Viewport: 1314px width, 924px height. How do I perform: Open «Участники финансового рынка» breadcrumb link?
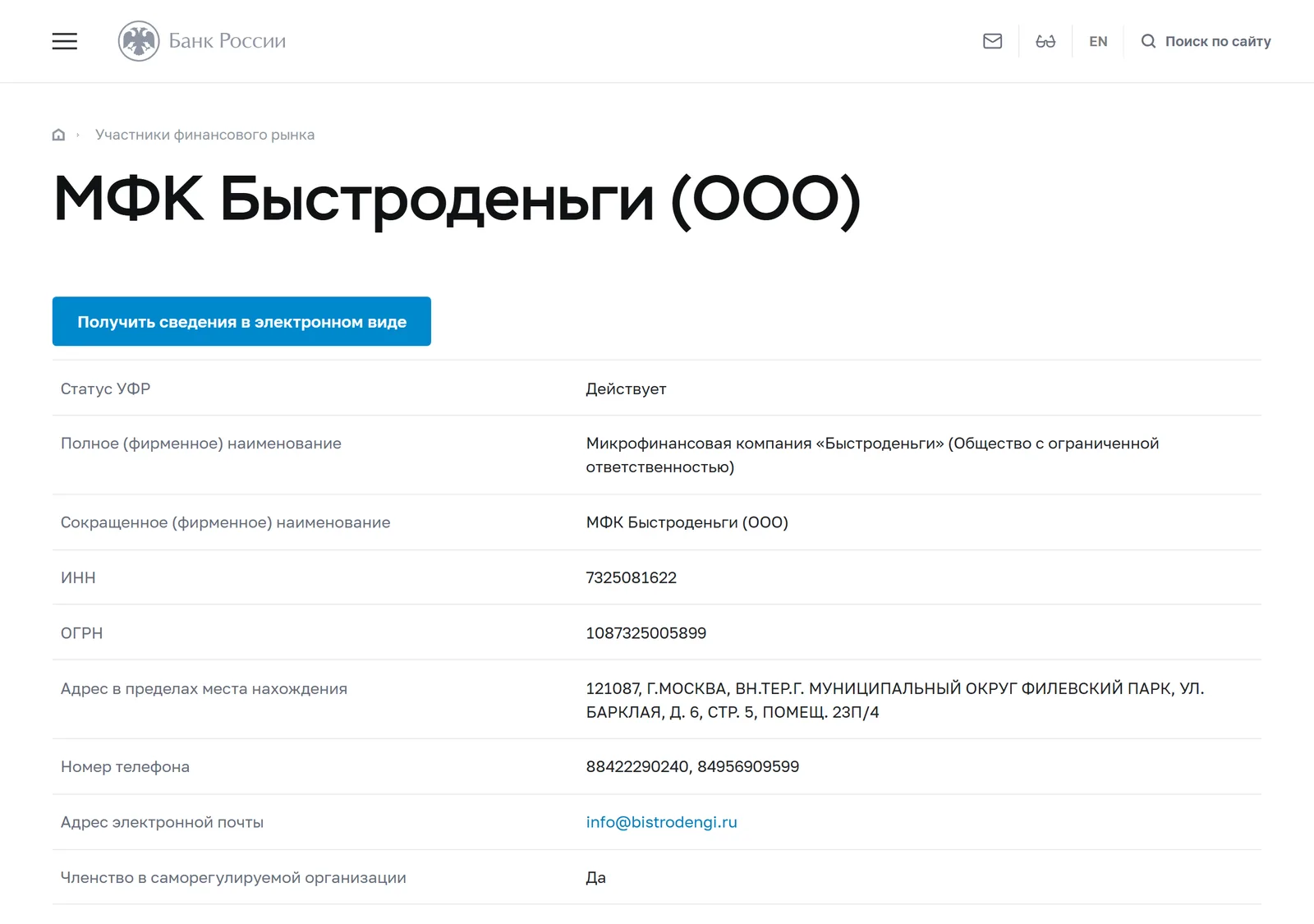point(204,135)
